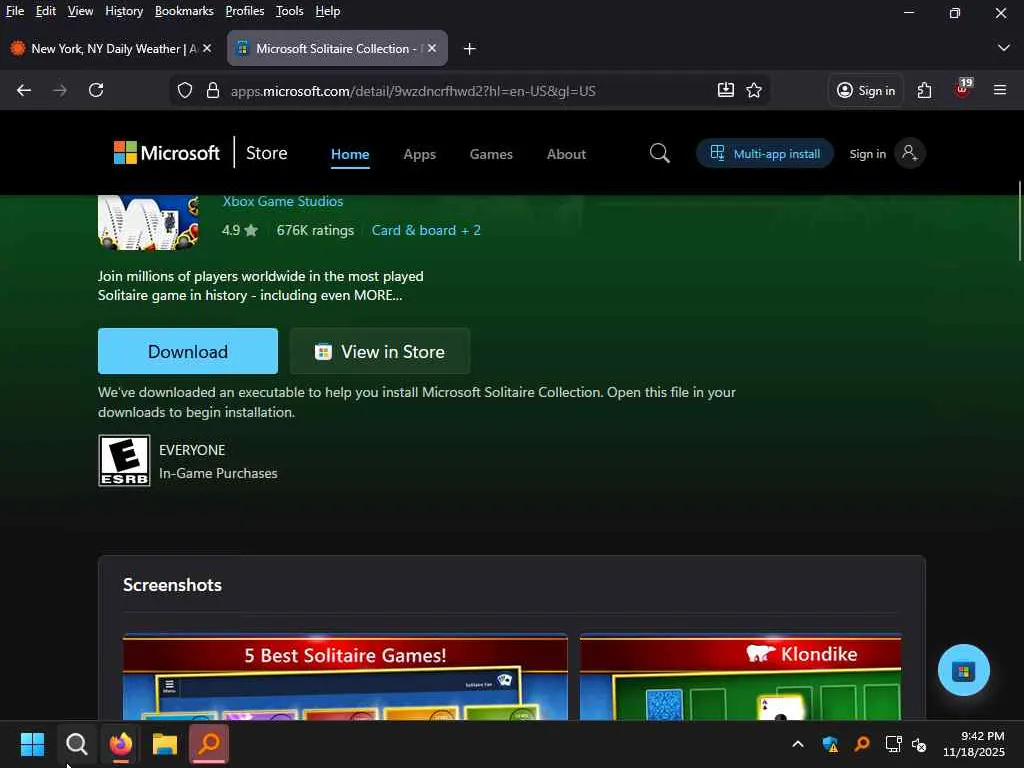1024x768 pixels.
Task: Open the Klondike screenshot
Action: coord(741,677)
